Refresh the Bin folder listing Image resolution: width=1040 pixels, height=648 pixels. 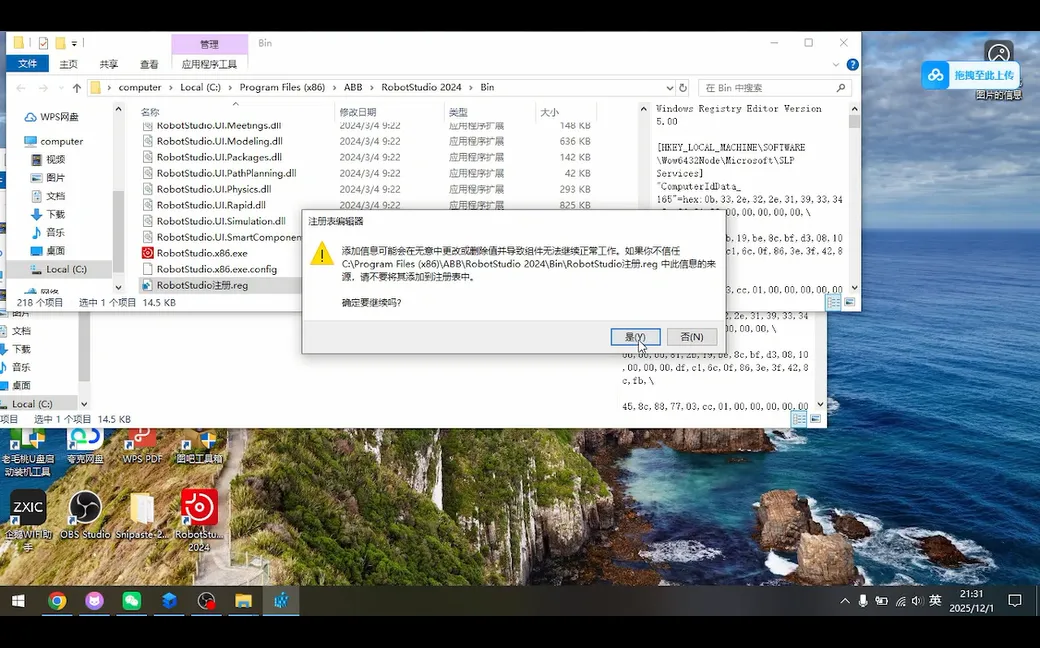[682, 88]
